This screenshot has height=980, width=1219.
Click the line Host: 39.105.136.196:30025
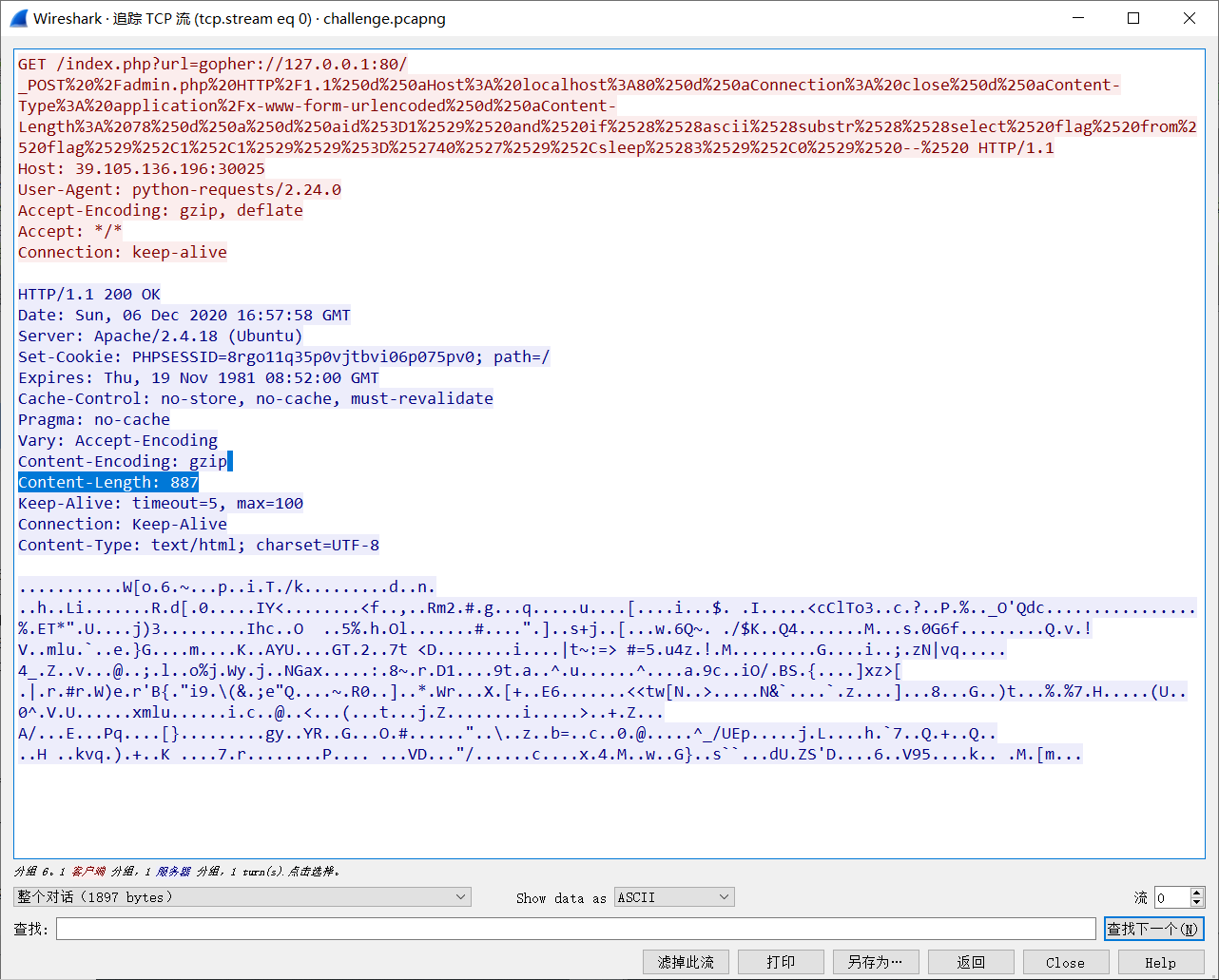(x=142, y=169)
